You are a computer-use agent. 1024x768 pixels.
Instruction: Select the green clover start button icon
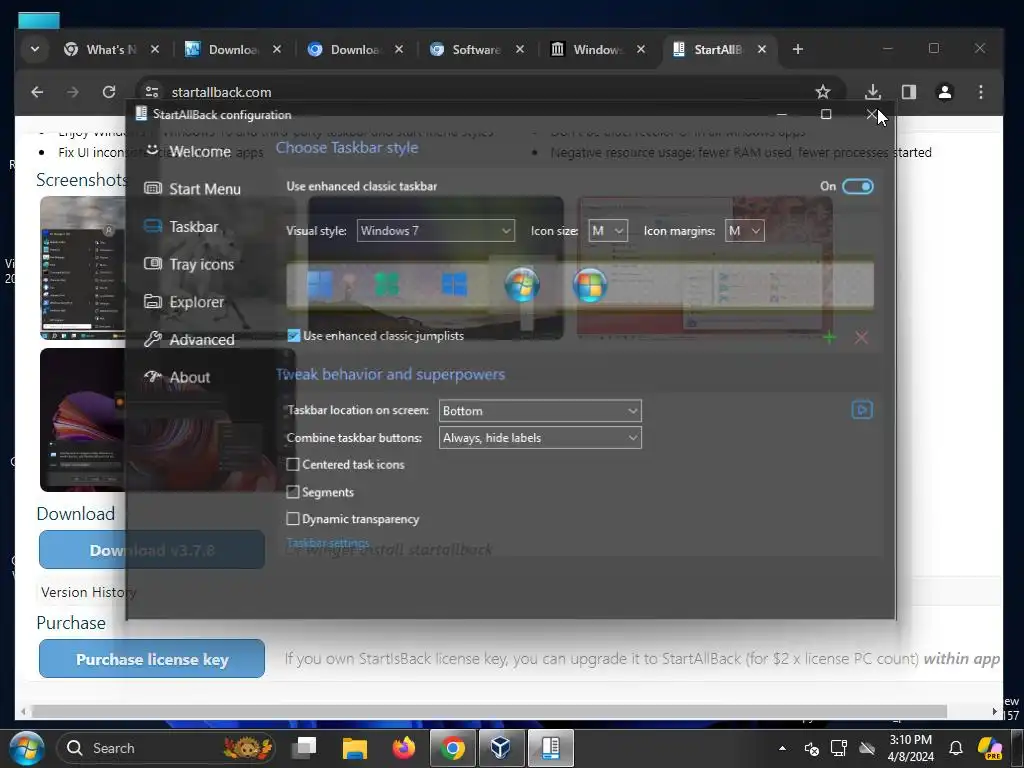pos(387,285)
